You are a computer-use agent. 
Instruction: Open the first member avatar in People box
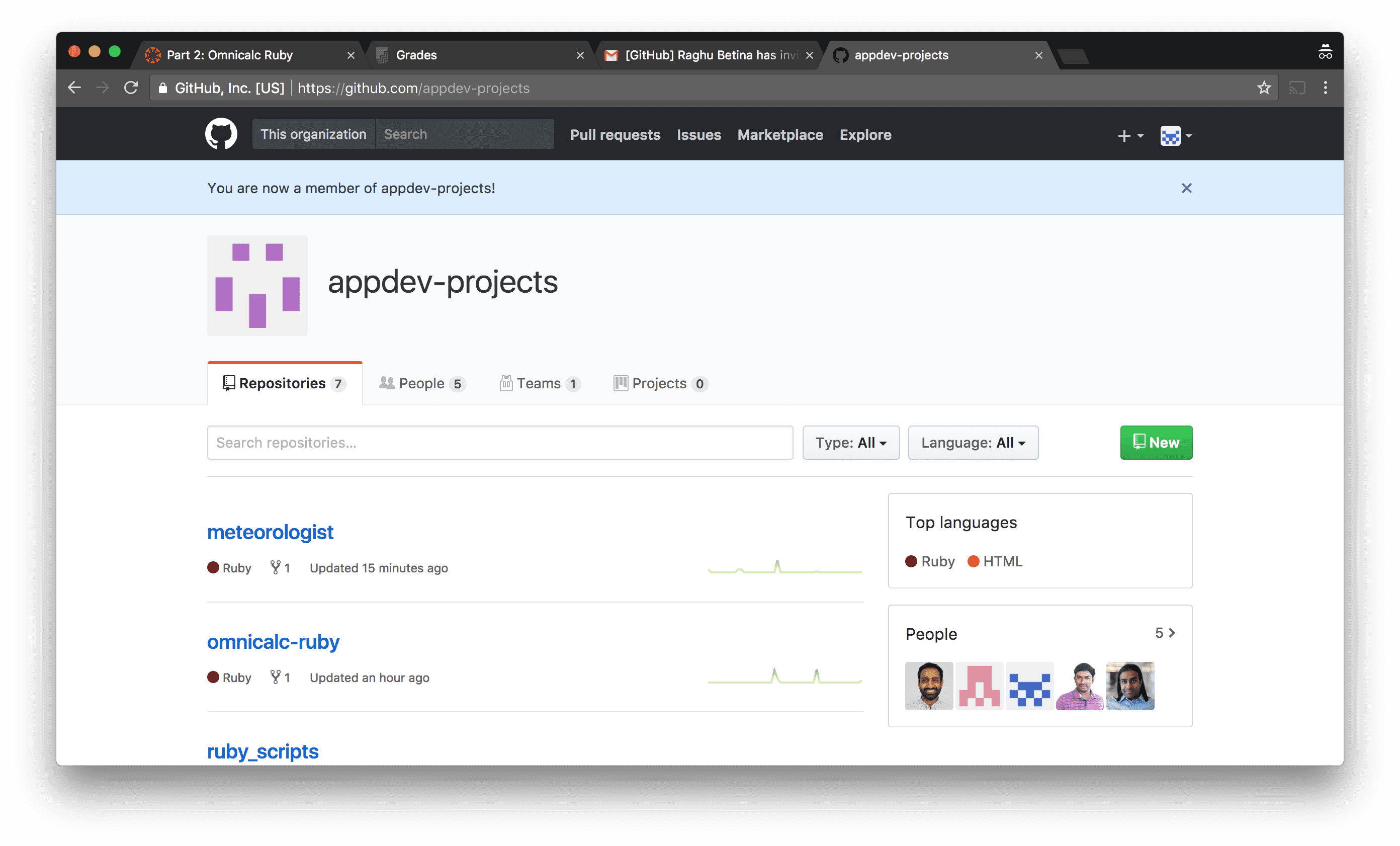click(x=929, y=685)
